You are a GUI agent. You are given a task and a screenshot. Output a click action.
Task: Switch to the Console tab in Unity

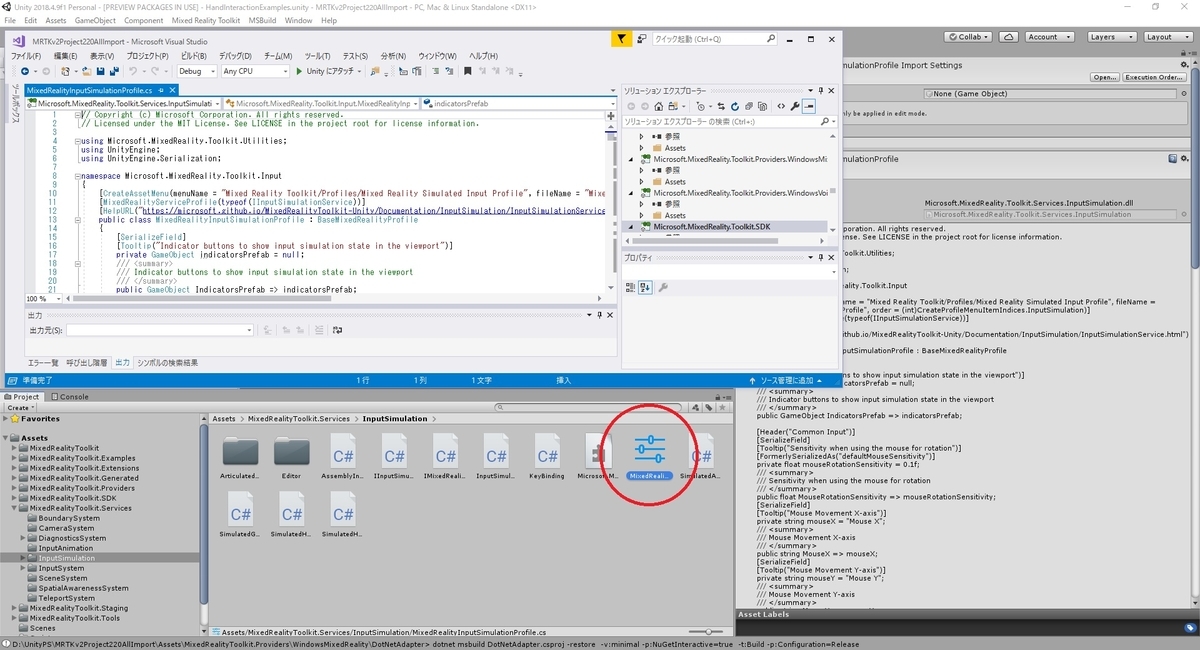69,396
